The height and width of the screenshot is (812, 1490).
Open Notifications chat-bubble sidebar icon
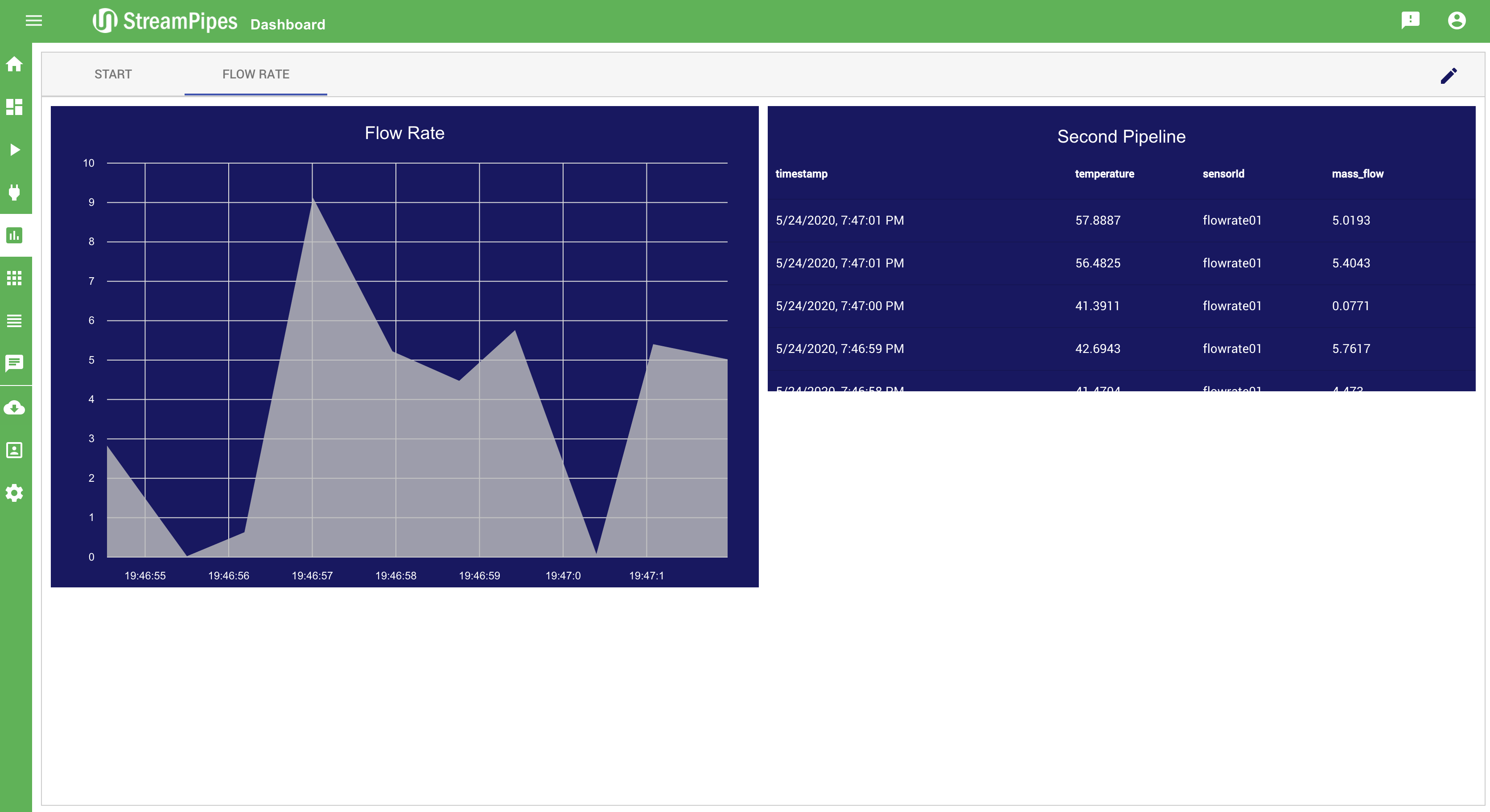coord(14,363)
